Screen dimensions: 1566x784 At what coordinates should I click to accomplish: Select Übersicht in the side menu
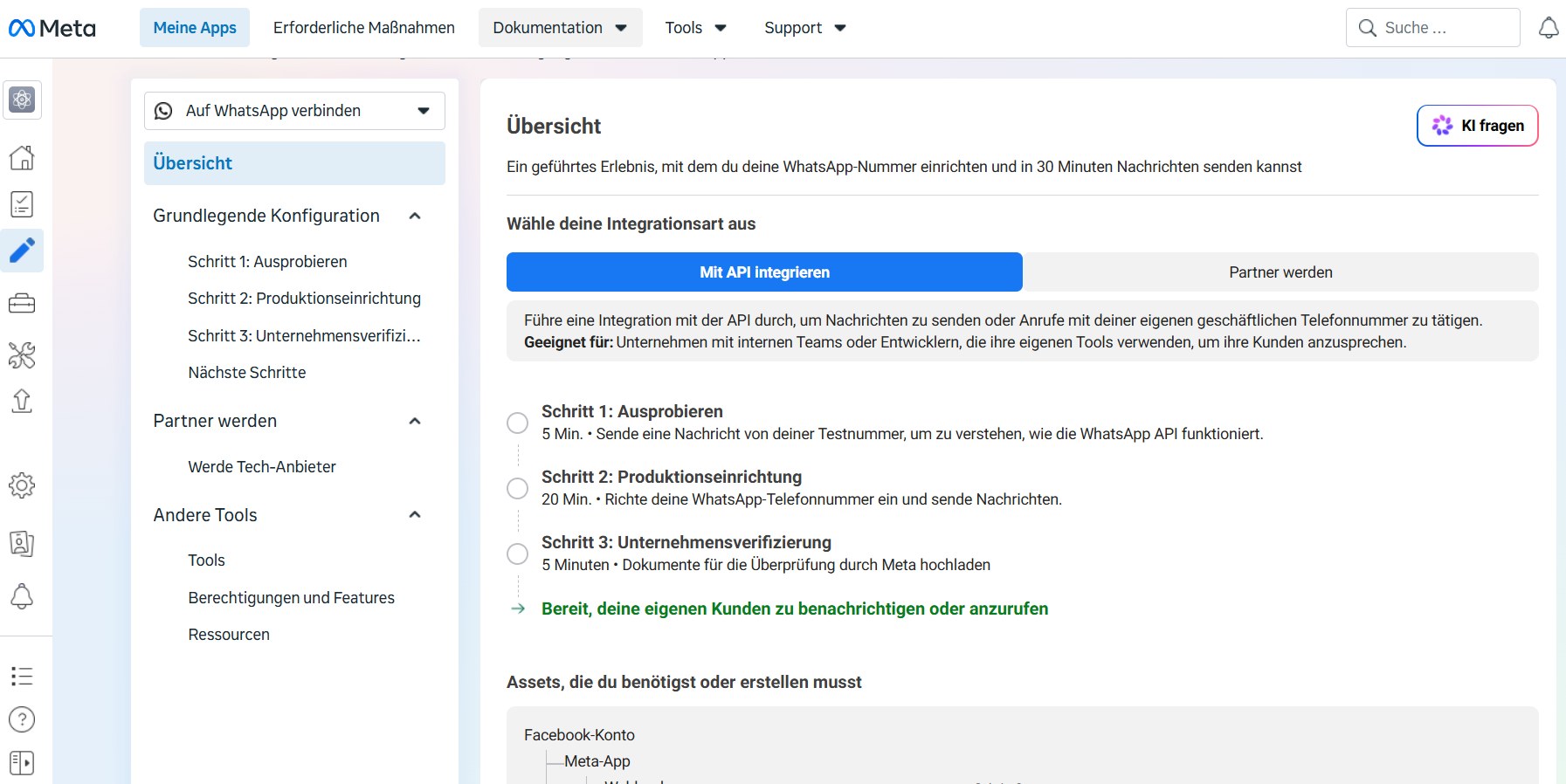coord(294,163)
